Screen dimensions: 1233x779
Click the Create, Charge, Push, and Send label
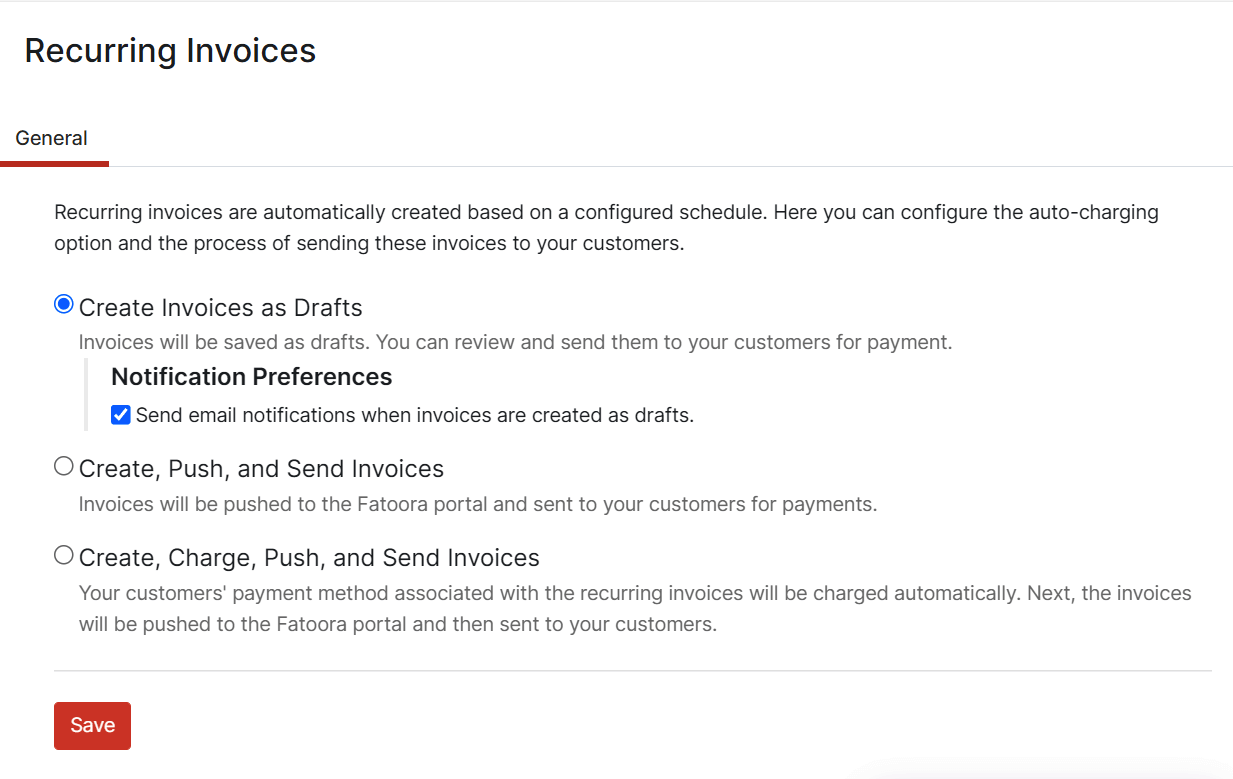click(308, 557)
